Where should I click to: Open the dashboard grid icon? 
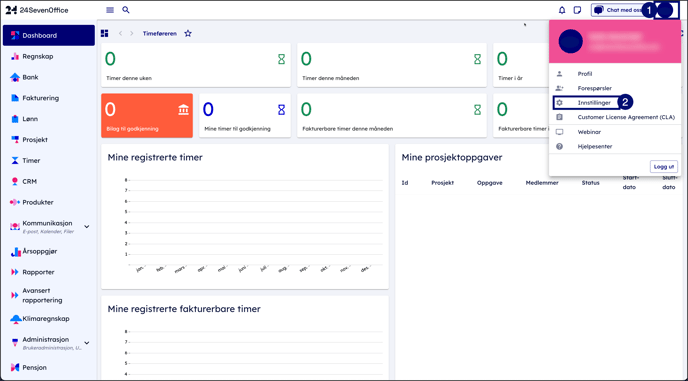(x=104, y=33)
